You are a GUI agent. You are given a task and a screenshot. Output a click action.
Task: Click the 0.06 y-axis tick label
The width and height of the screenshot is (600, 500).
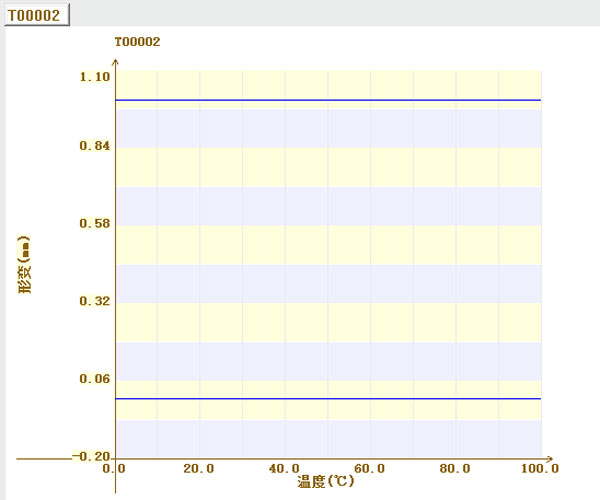(94, 378)
